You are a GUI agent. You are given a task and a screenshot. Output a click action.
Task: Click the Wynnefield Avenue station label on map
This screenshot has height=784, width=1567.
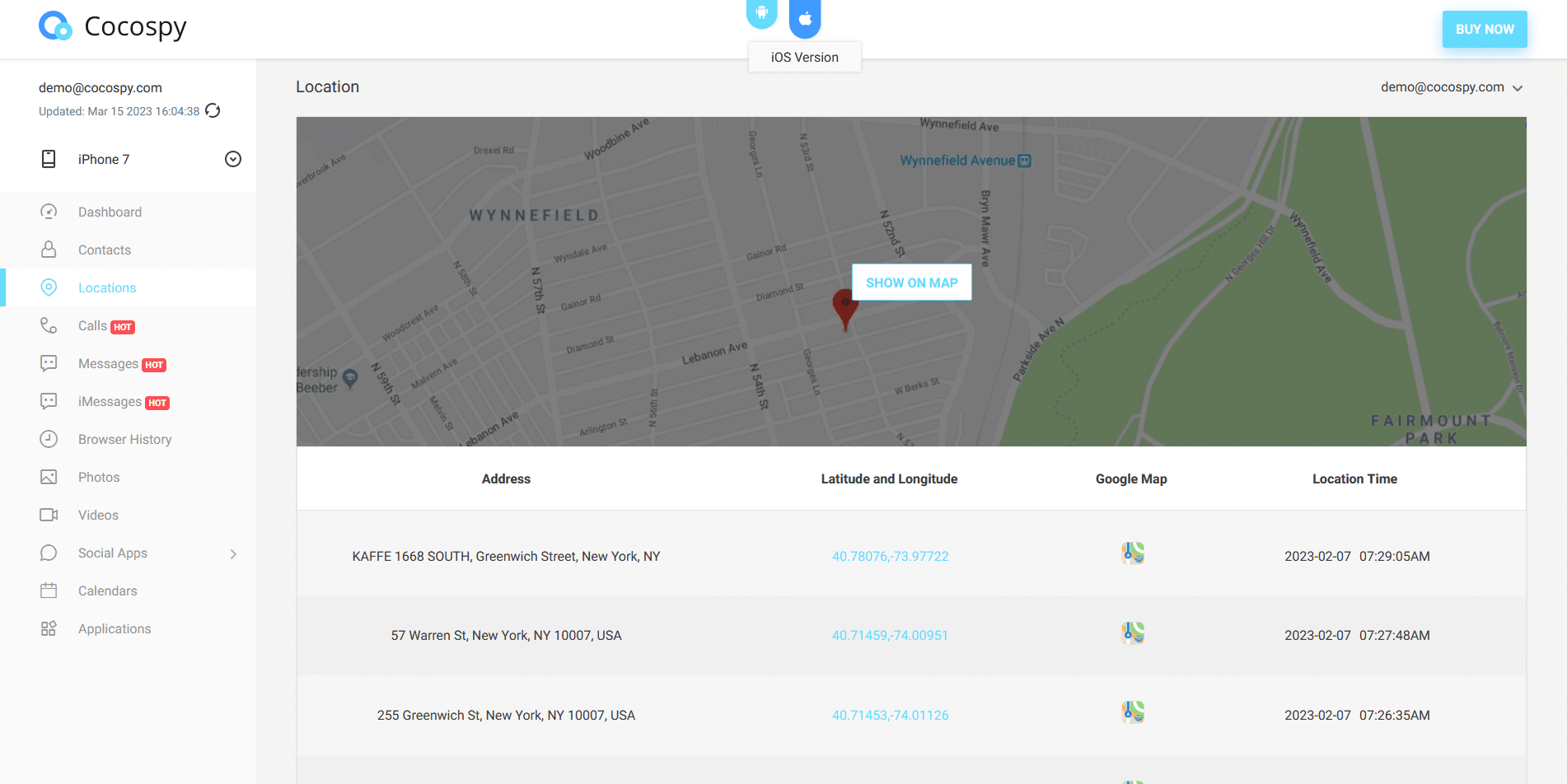pos(965,161)
